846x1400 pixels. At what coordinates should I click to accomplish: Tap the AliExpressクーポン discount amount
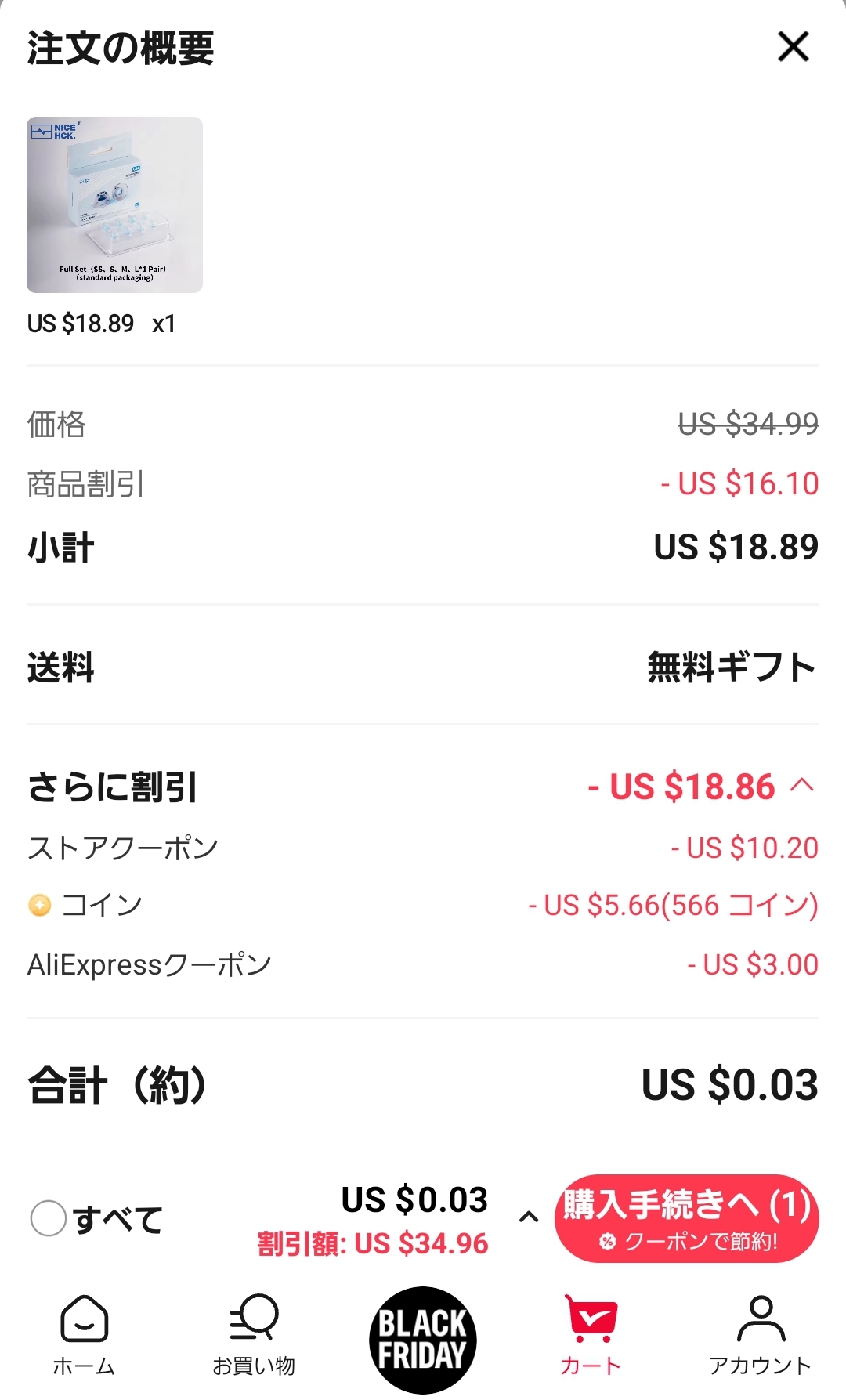753,964
